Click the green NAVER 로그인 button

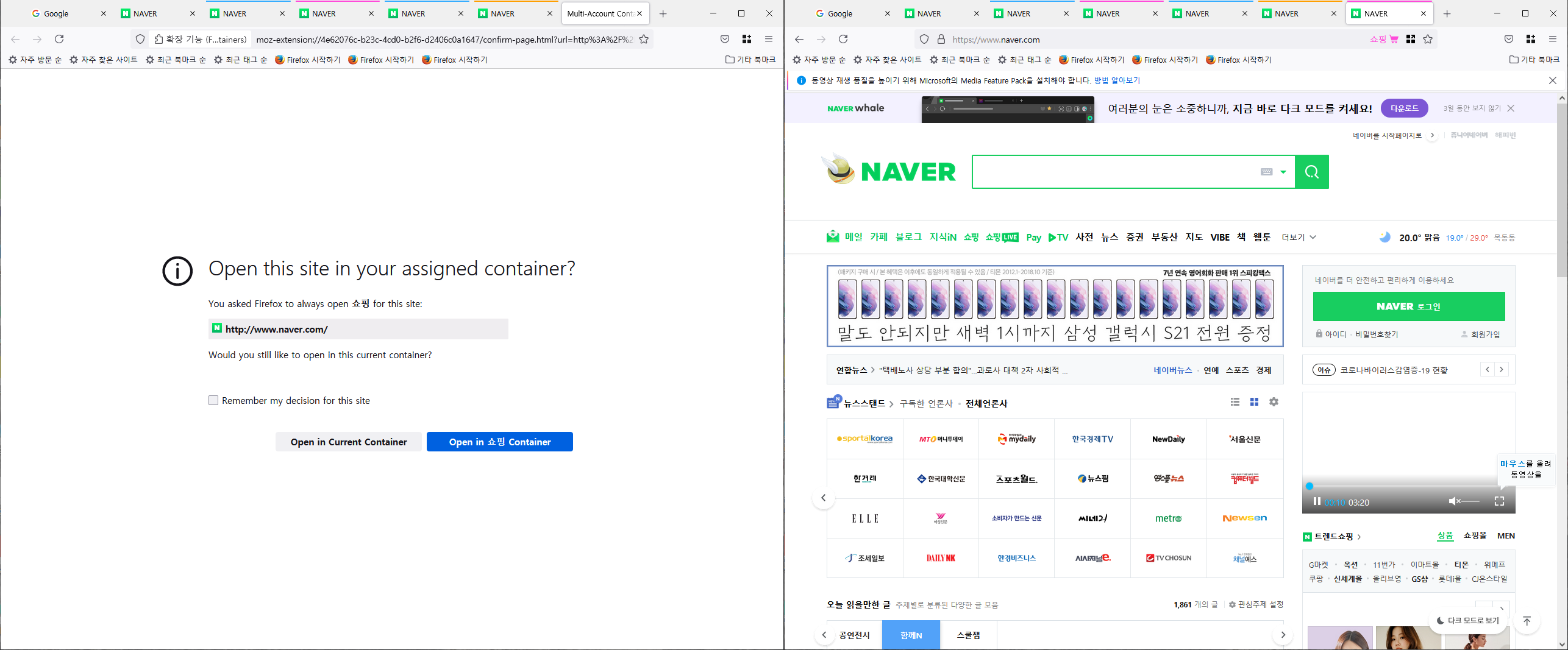pyautogui.click(x=1409, y=306)
